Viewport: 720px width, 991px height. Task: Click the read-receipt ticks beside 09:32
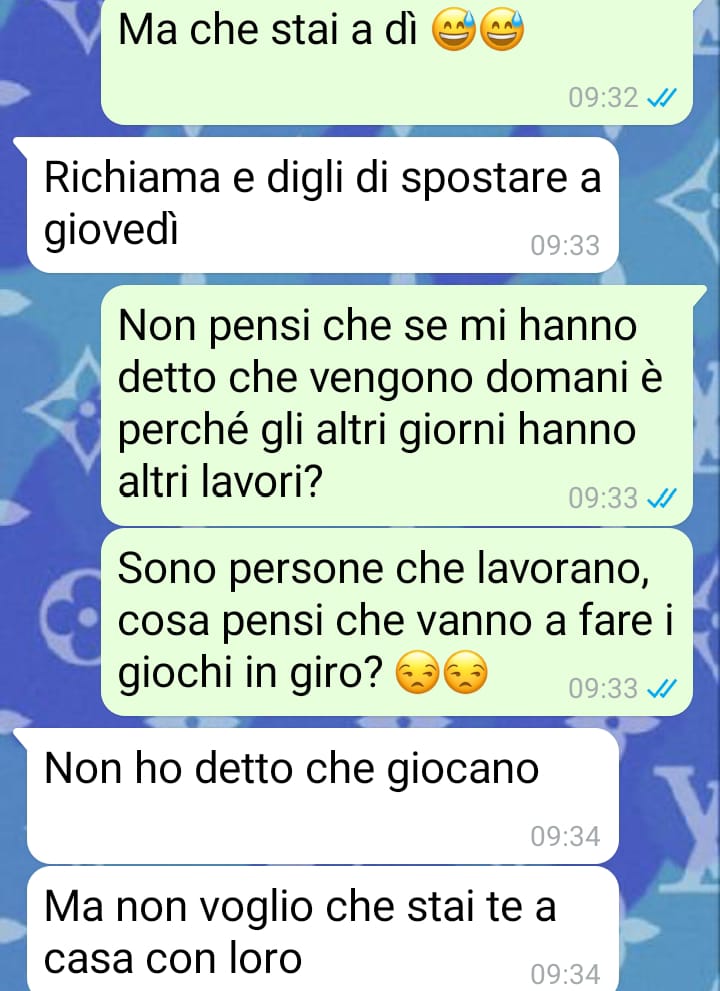point(662,98)
